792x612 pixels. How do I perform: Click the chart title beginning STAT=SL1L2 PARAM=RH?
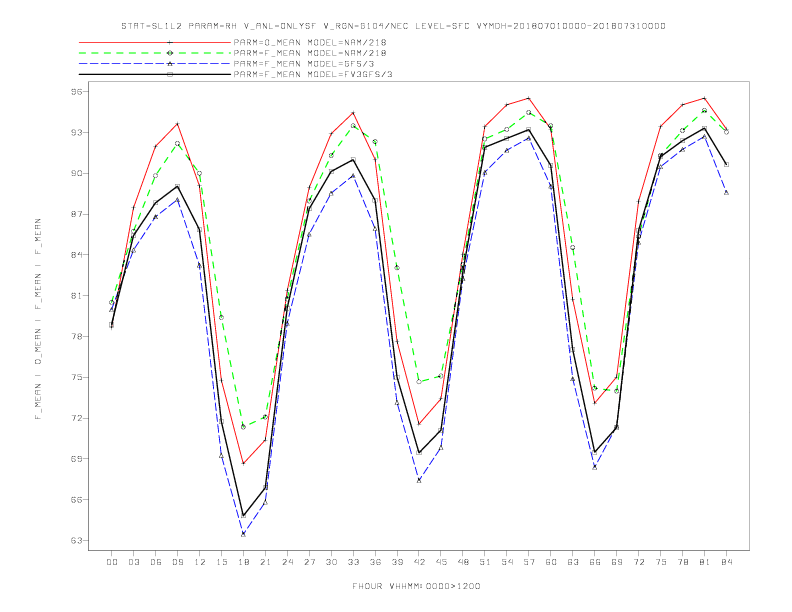tap(393, 26)
